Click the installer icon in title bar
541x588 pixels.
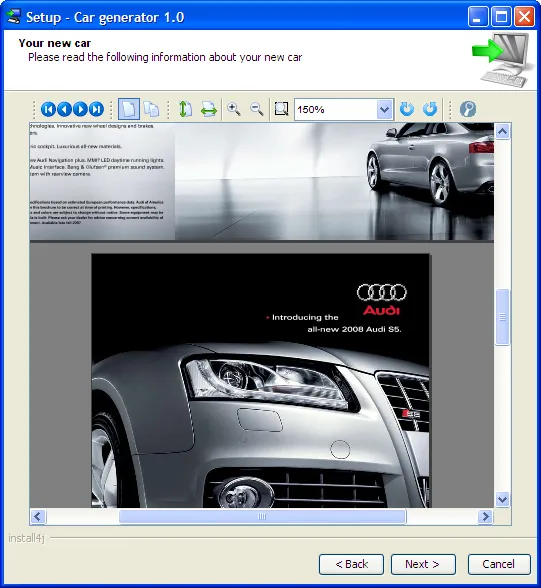pyautogui.click(x=14, y=16)
